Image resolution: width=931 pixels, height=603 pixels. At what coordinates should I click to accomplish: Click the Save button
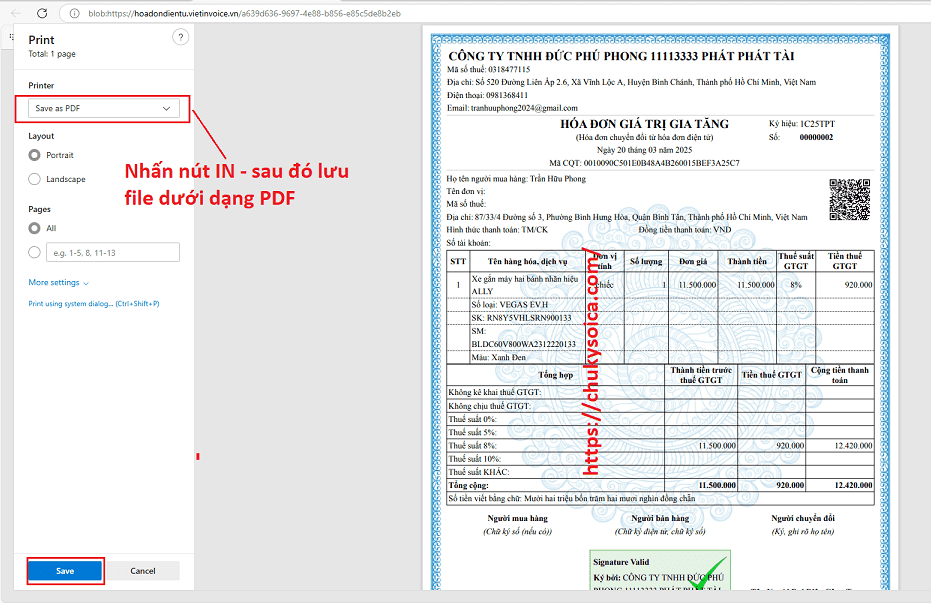pos(65,570)
